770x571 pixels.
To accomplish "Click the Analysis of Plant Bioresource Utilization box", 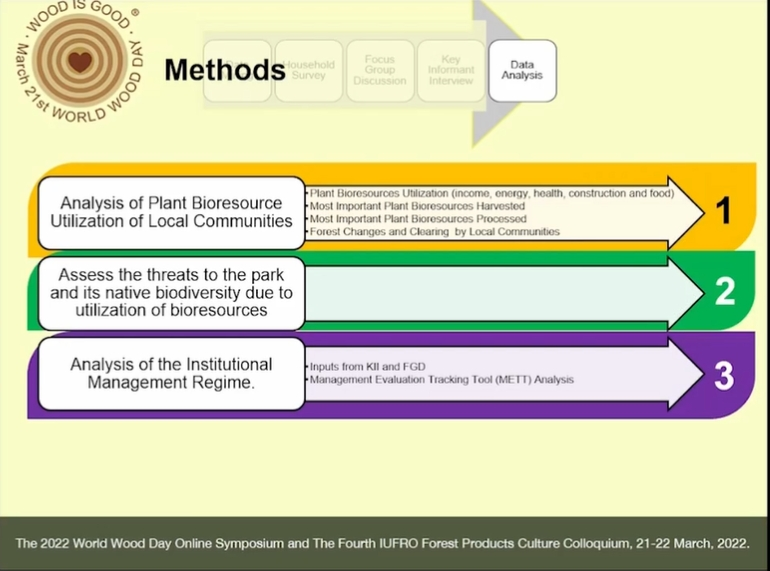I will pyautogui.click(x=171, y=212).
